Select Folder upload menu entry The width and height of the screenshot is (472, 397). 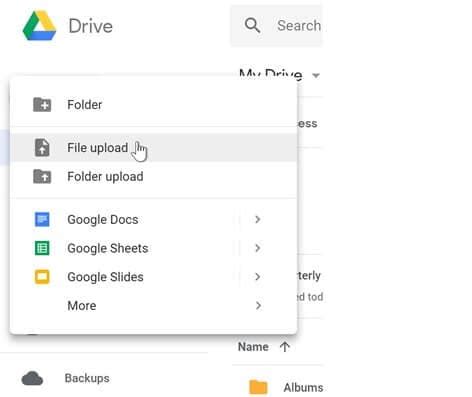[x=153, y=176]
